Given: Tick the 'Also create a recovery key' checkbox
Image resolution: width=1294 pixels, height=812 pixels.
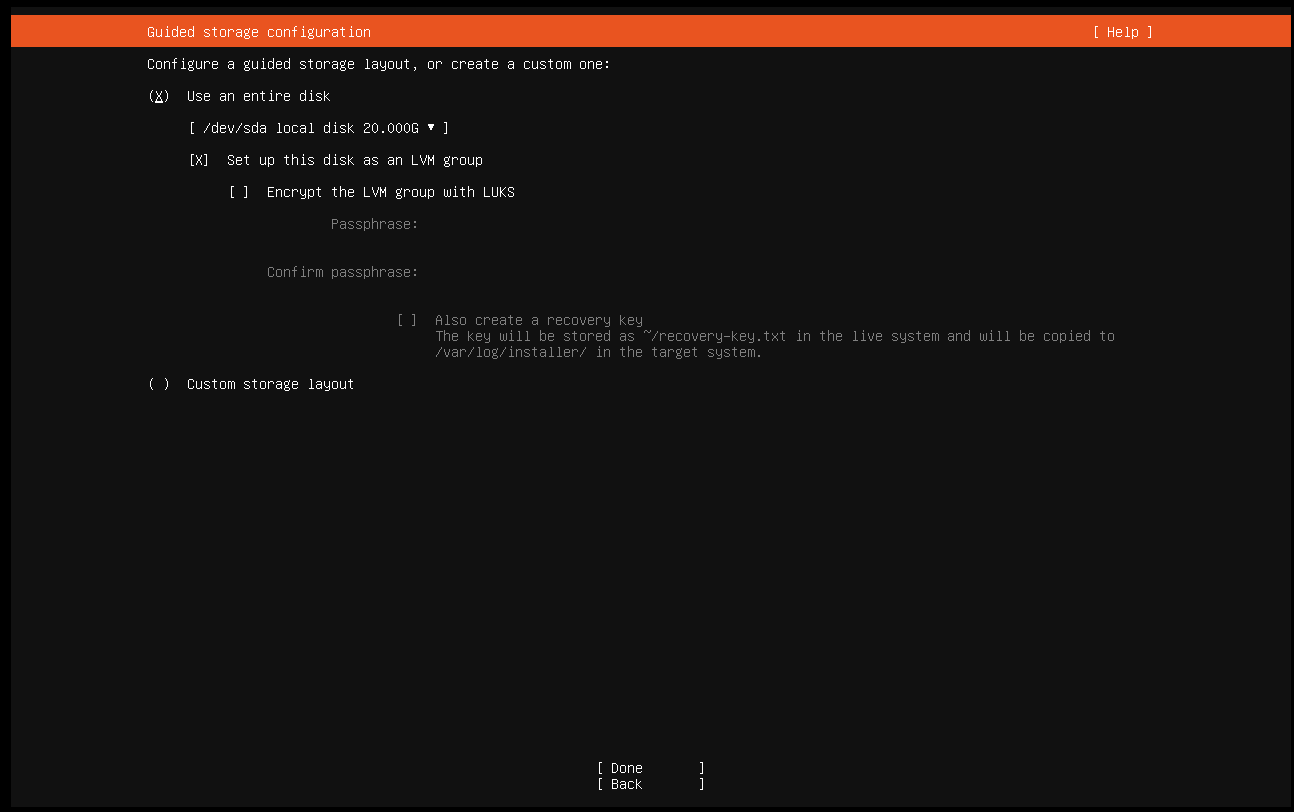Looking at the screenshot, I should pos(407,320).
